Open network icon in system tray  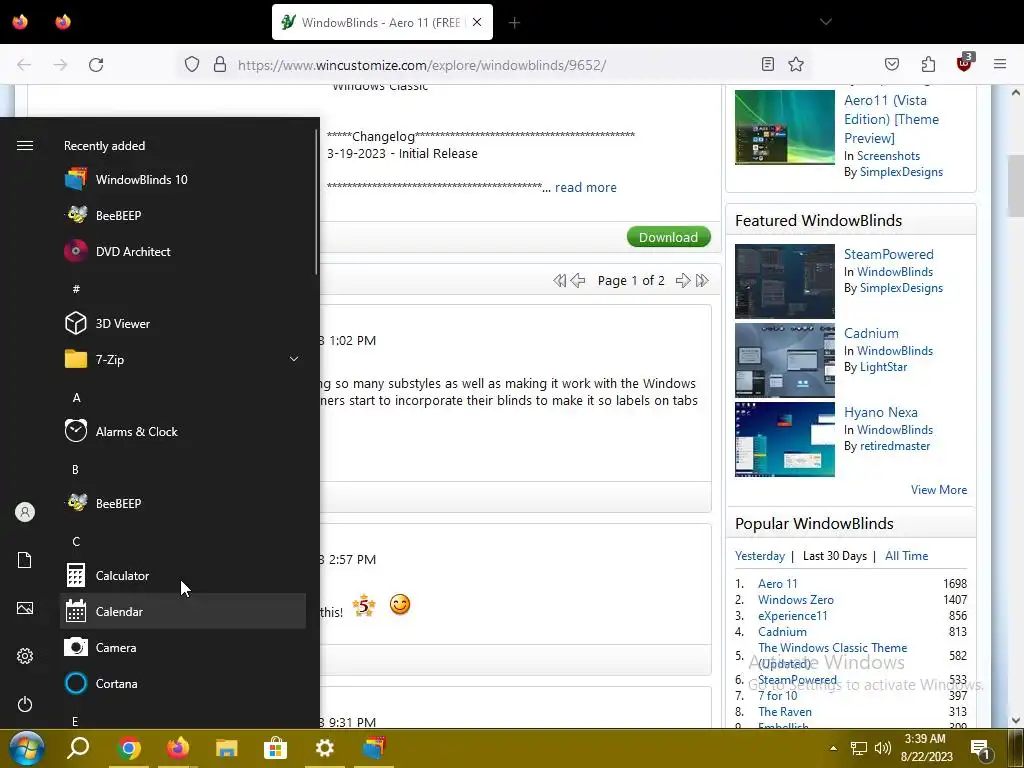[x=858, y=748]
